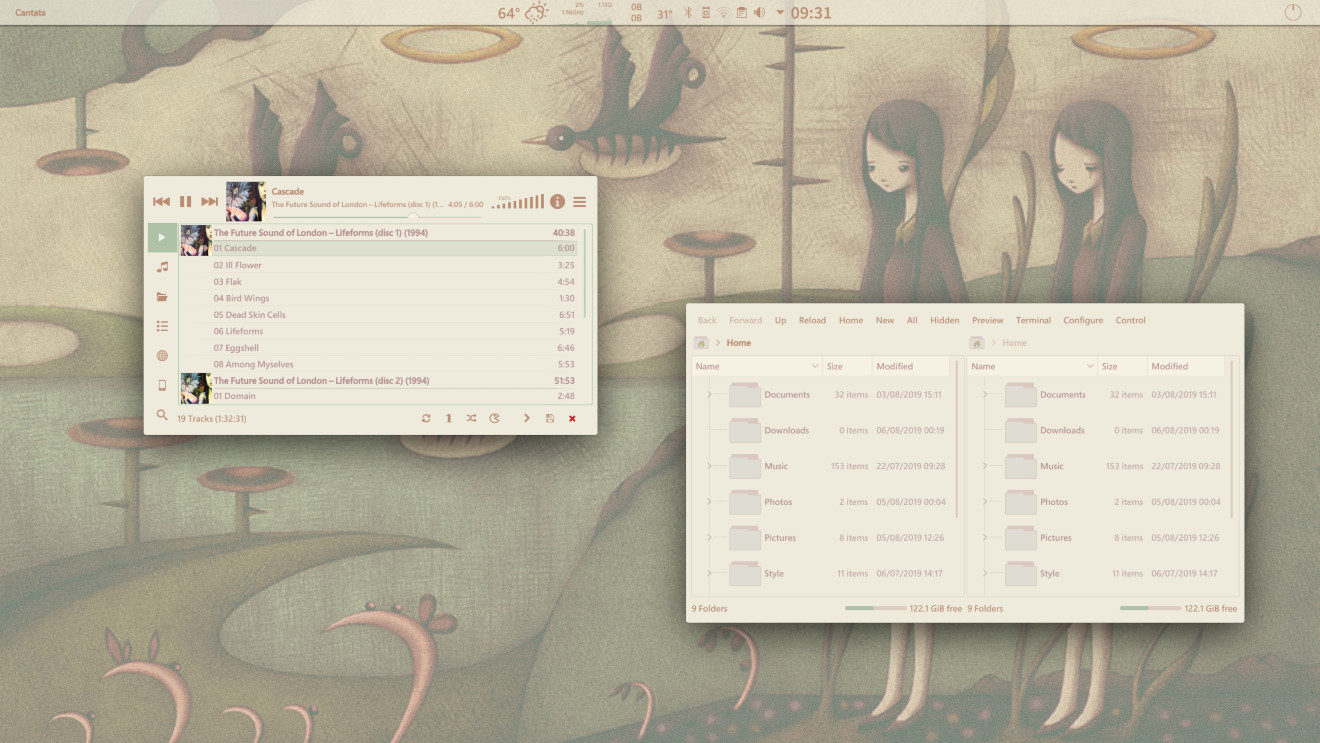Viewport: 1320px width, 743px height.
Task: Click New in file manager toolbar
Action: (x=885, y=320)
